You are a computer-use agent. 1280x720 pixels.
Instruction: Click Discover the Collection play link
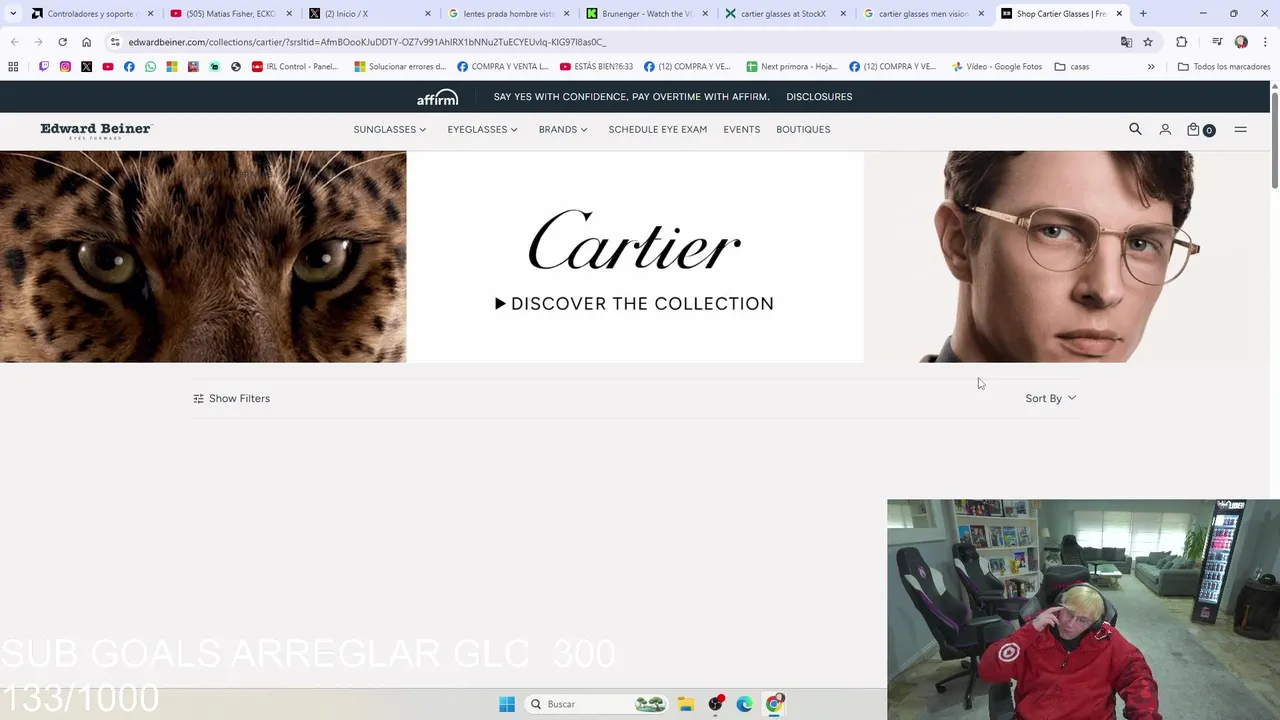coord(634,303)
